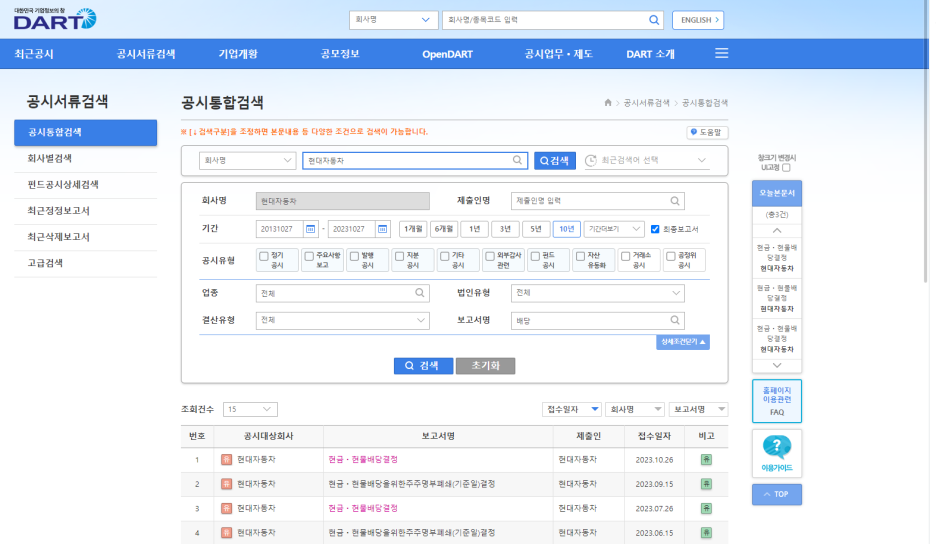936x544 pixels.
Task: Open the 기업개황 menu
Action: pos(238,54)
